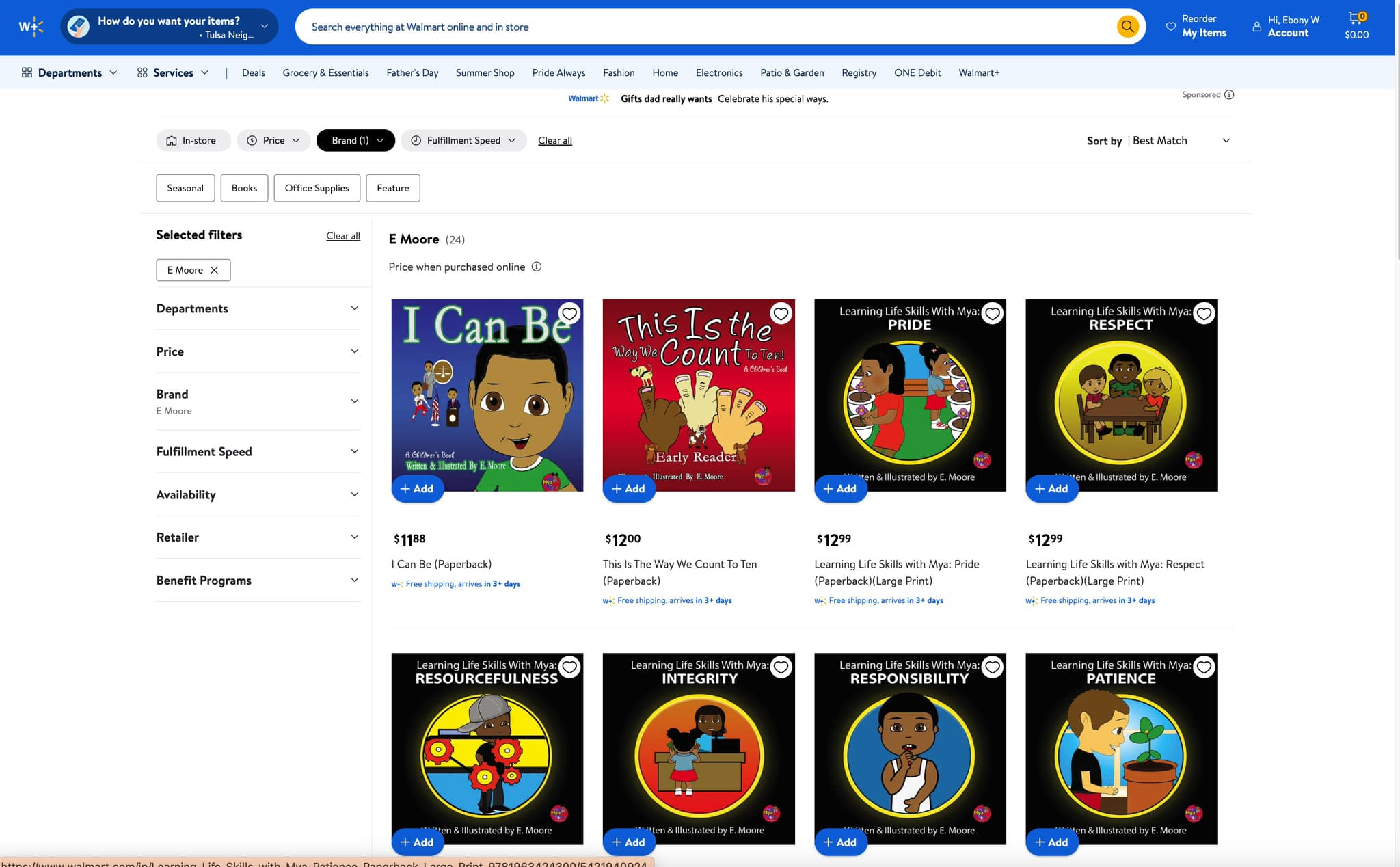This screenshot has height=867, width=1400.
Task: Toggle the In-store filter chip
Action: point(193,140)
